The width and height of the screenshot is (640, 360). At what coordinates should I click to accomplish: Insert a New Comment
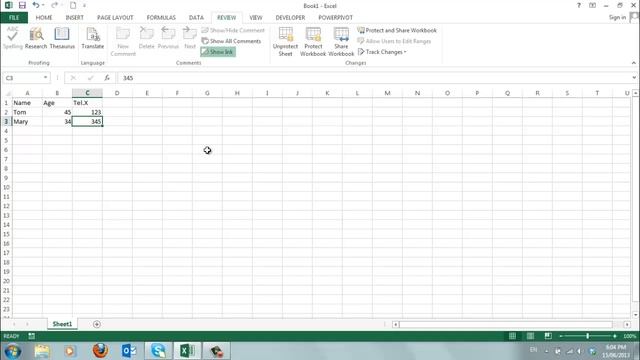click(x=123, y=41)
